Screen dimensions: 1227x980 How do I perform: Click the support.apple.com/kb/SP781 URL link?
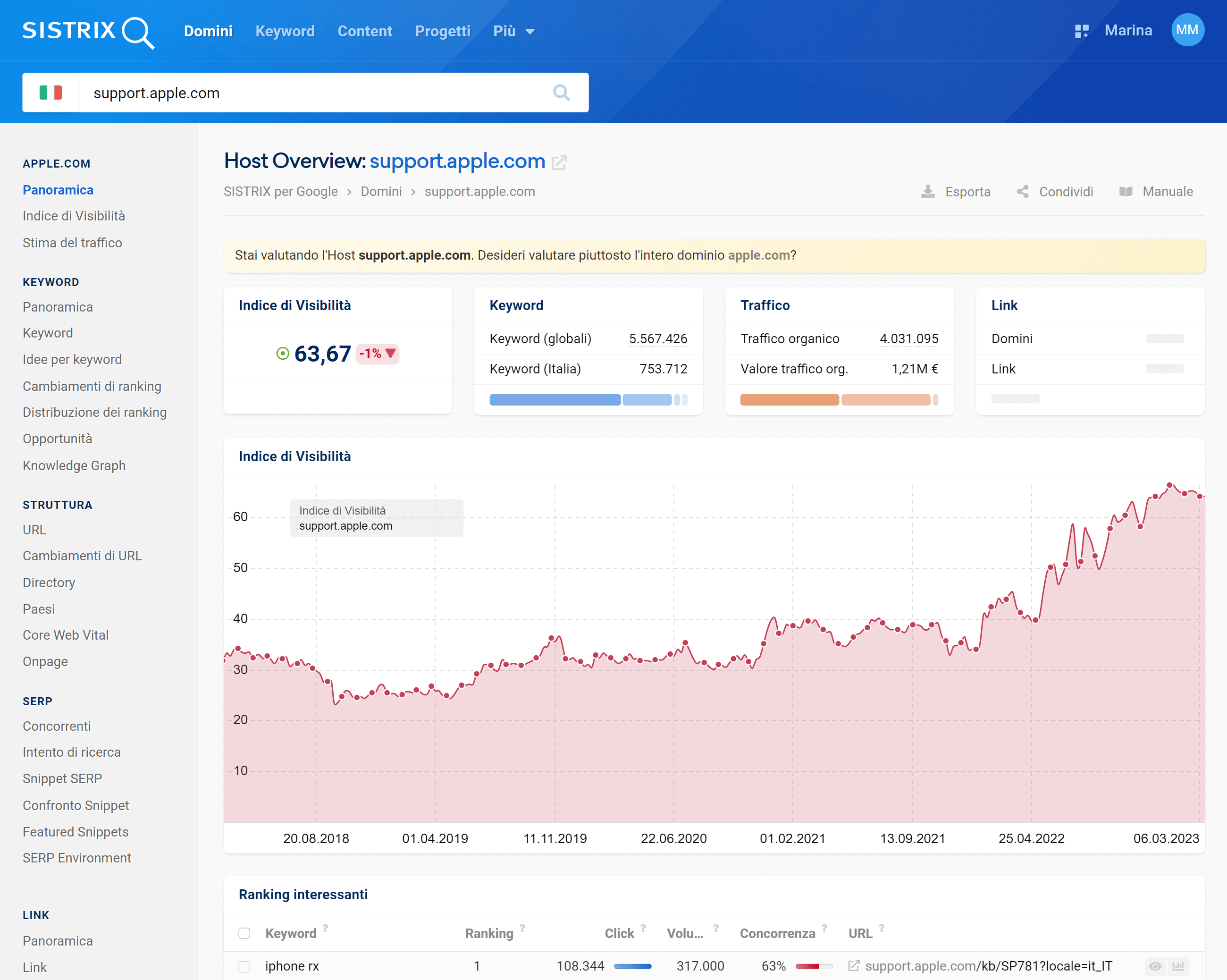tap(989, 966)
